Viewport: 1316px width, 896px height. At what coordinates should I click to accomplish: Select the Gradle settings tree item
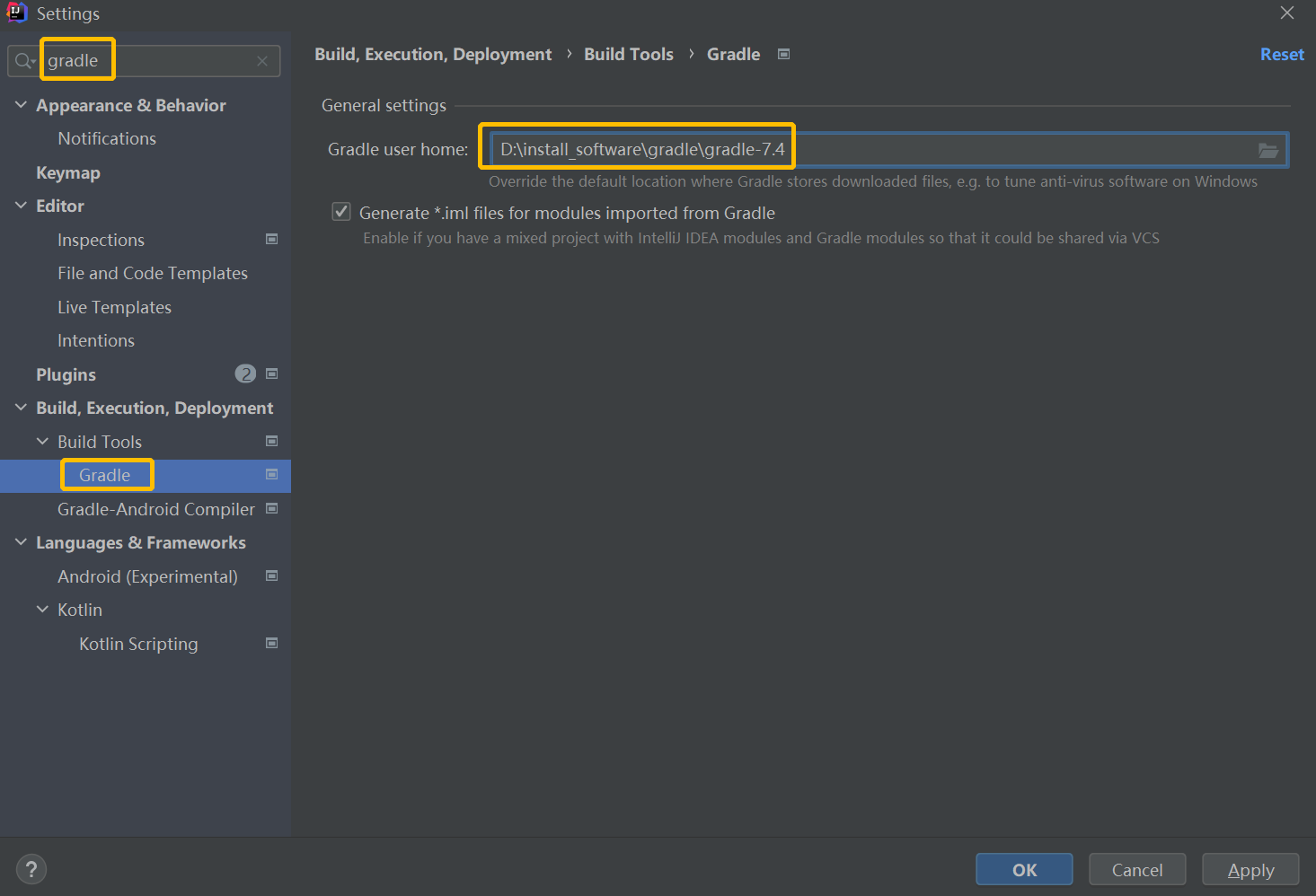tap(104, 475)
